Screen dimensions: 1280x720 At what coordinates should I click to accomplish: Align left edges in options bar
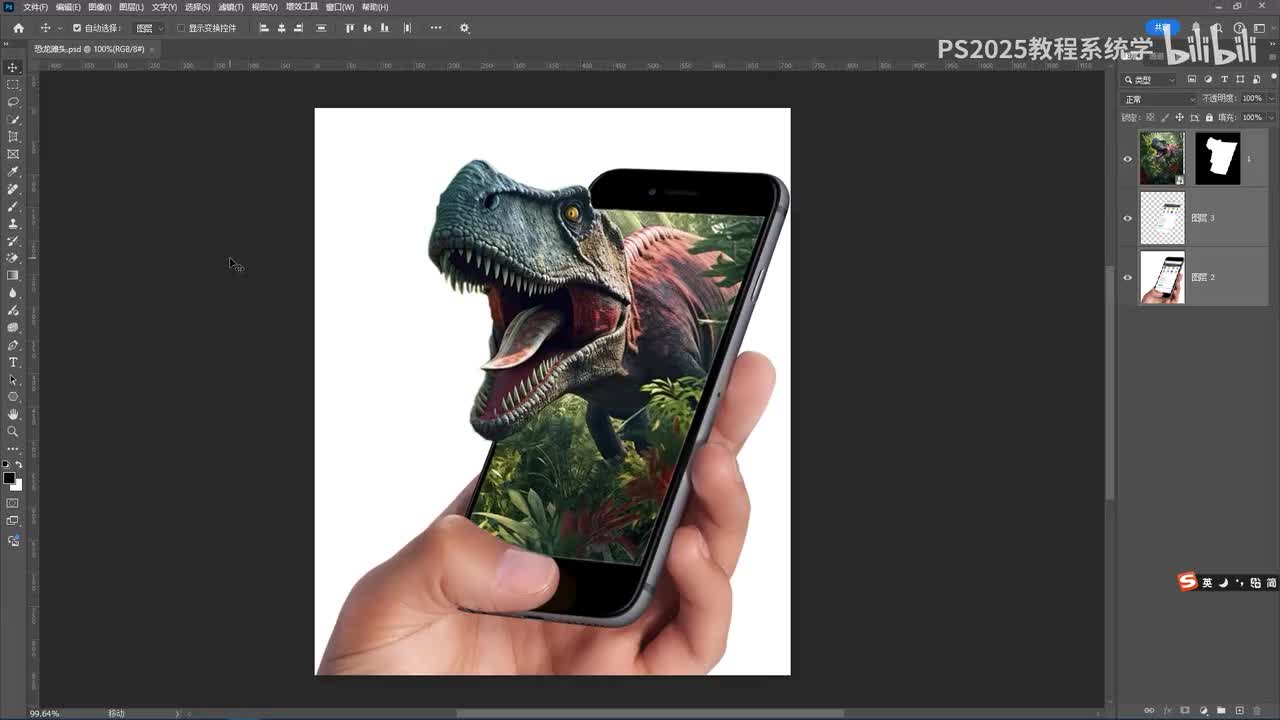264,28
